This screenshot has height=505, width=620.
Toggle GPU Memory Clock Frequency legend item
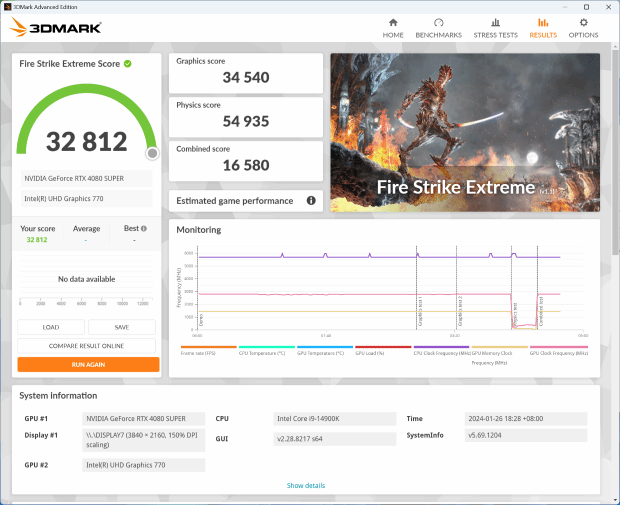point(499,355)
